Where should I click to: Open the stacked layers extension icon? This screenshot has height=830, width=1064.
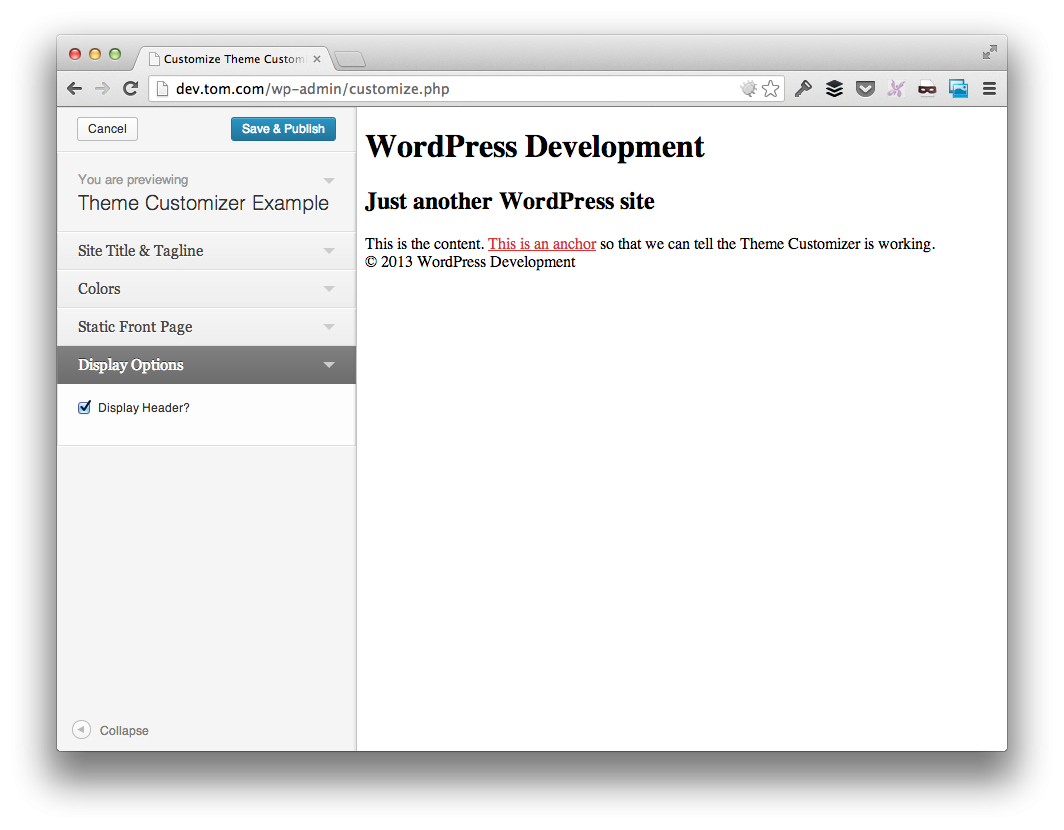point(834,89)
